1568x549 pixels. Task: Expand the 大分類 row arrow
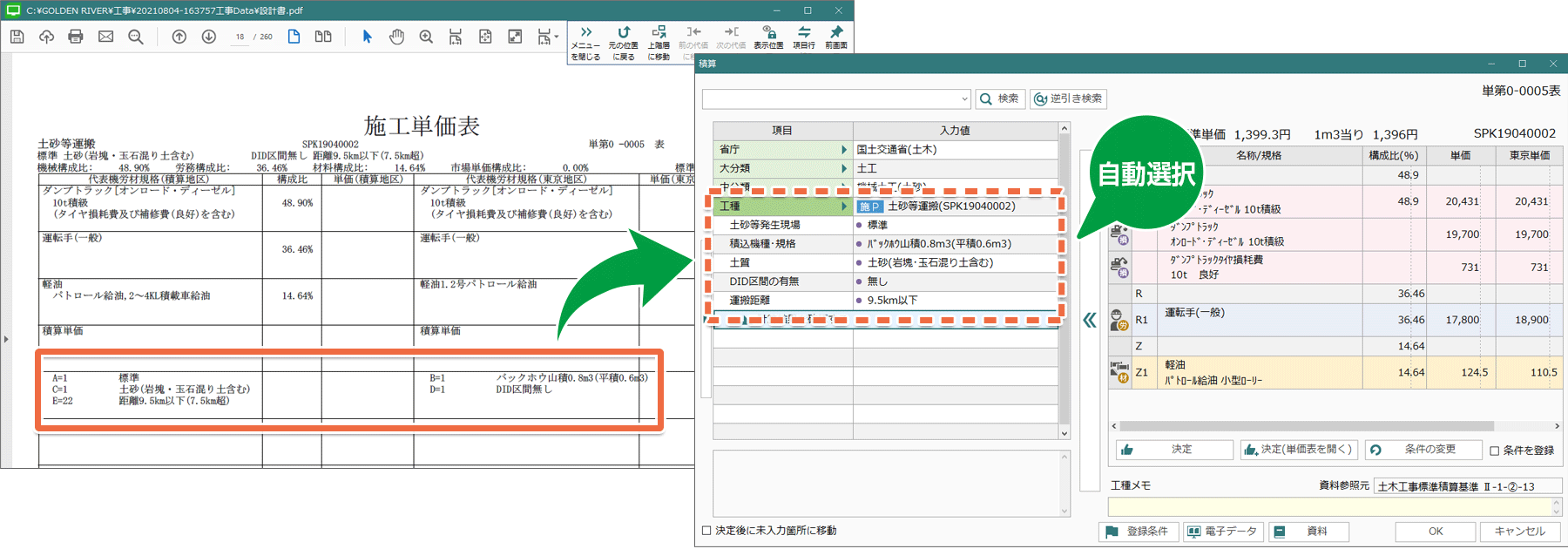click(843, 168)
